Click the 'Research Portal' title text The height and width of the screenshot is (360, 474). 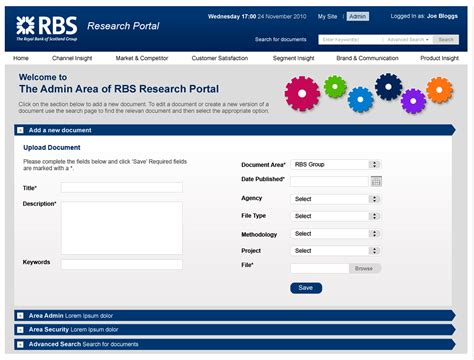click(x=123, y=26)
